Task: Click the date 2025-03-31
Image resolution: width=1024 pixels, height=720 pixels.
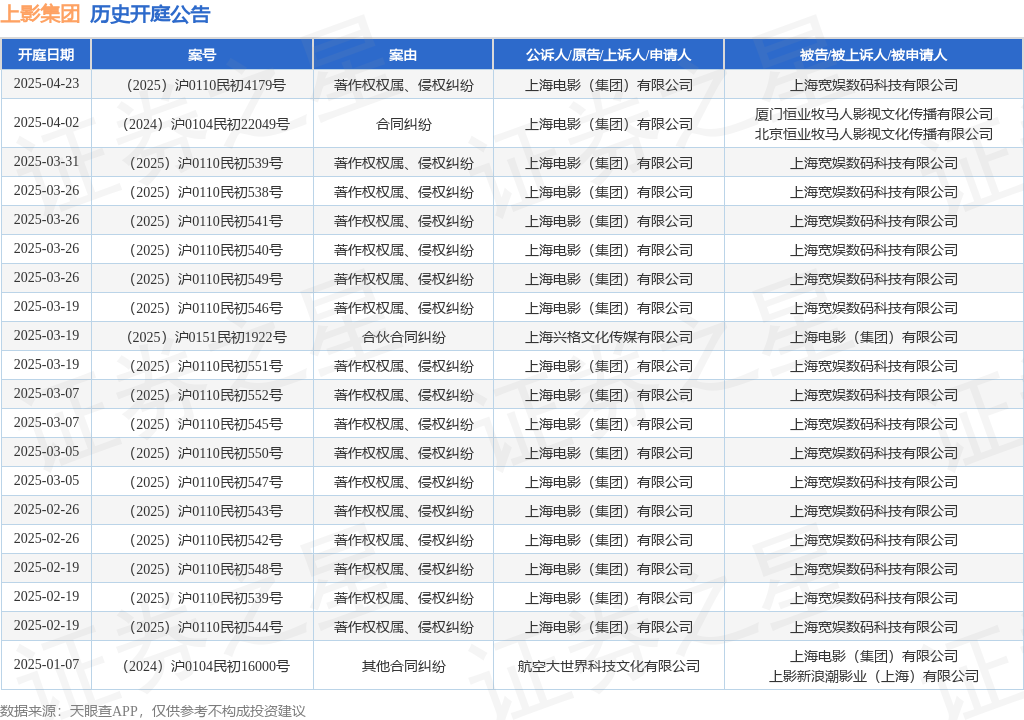Action: 46,161
